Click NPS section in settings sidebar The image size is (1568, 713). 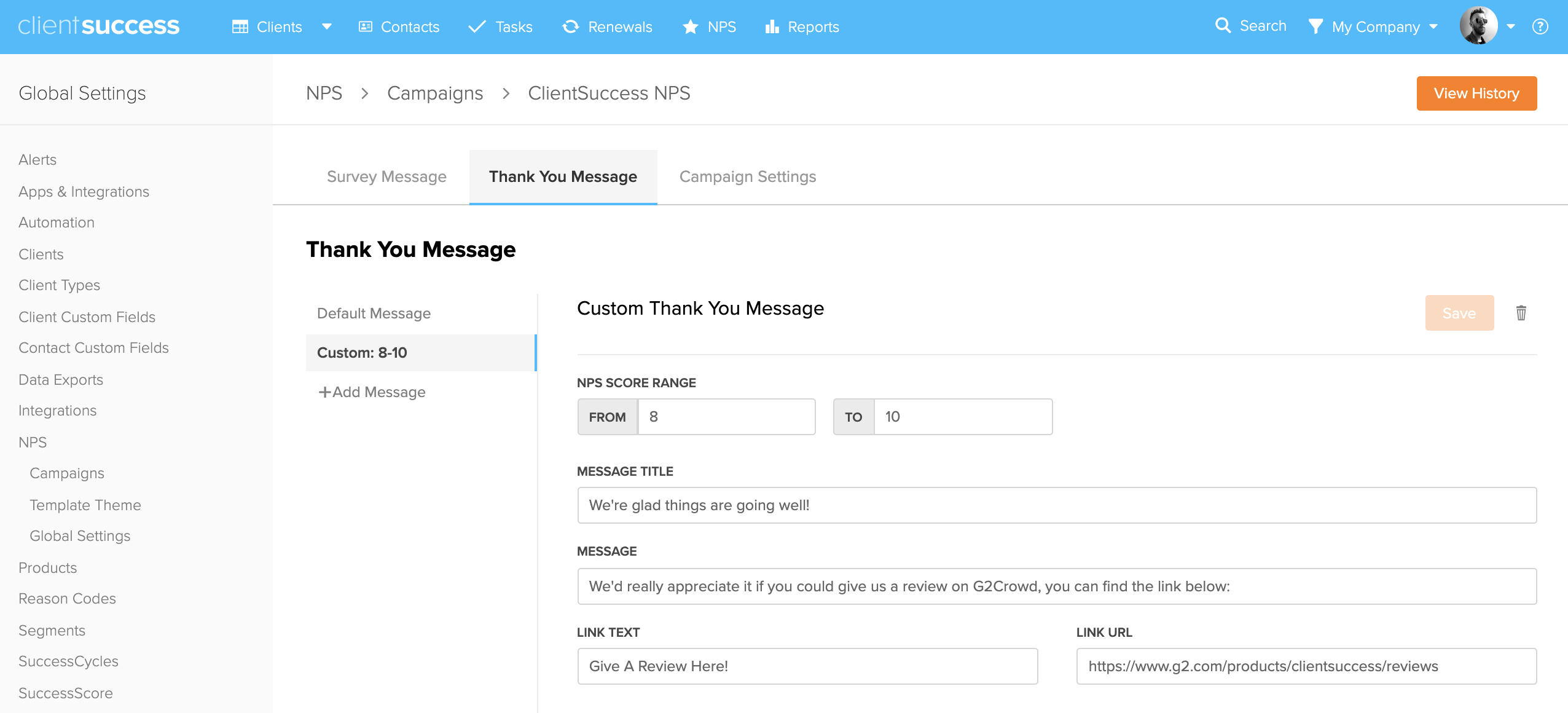point(33,443)
